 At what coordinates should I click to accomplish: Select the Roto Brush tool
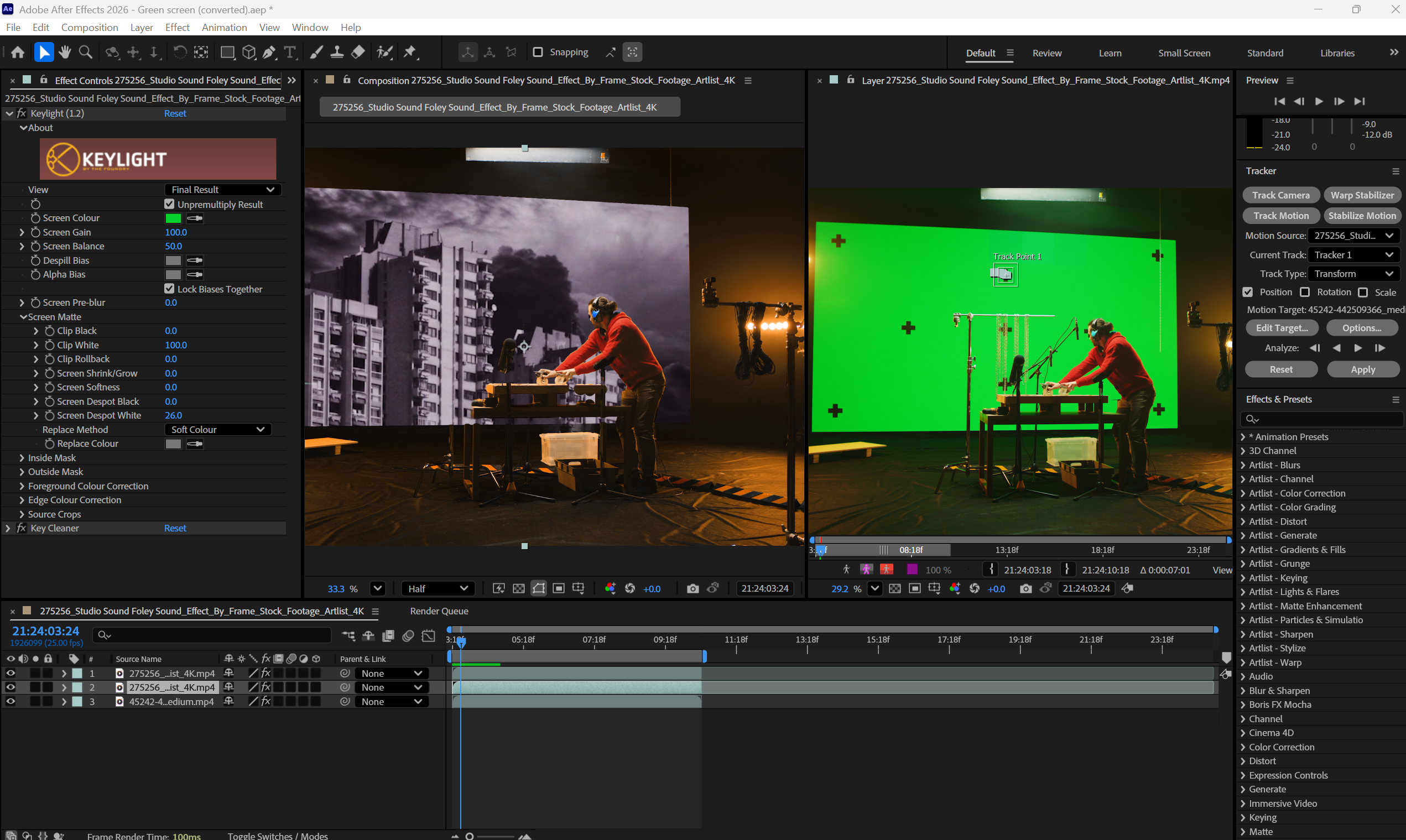[385, 52]
